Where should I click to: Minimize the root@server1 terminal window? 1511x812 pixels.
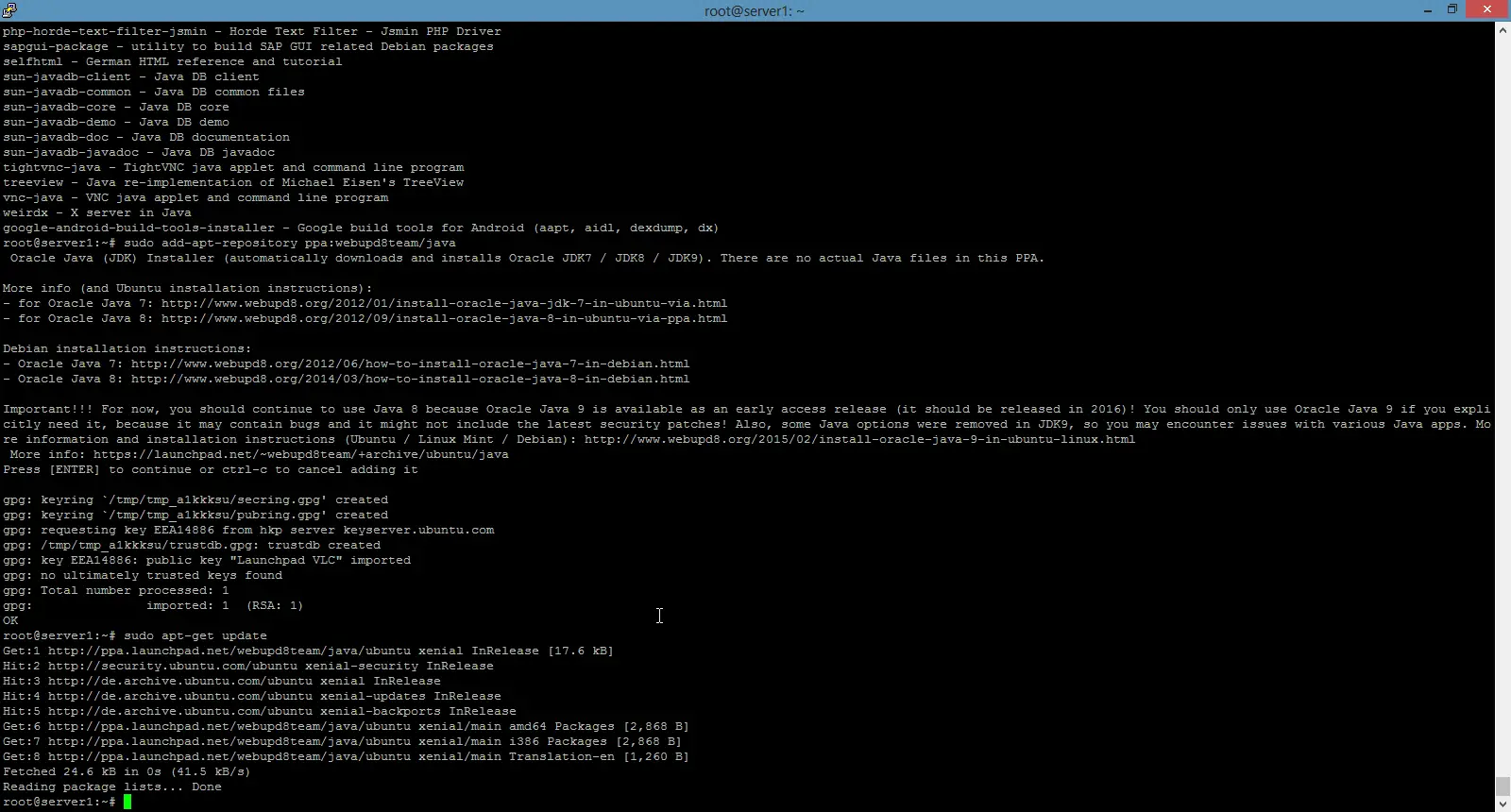click(x=1428, y=9)
